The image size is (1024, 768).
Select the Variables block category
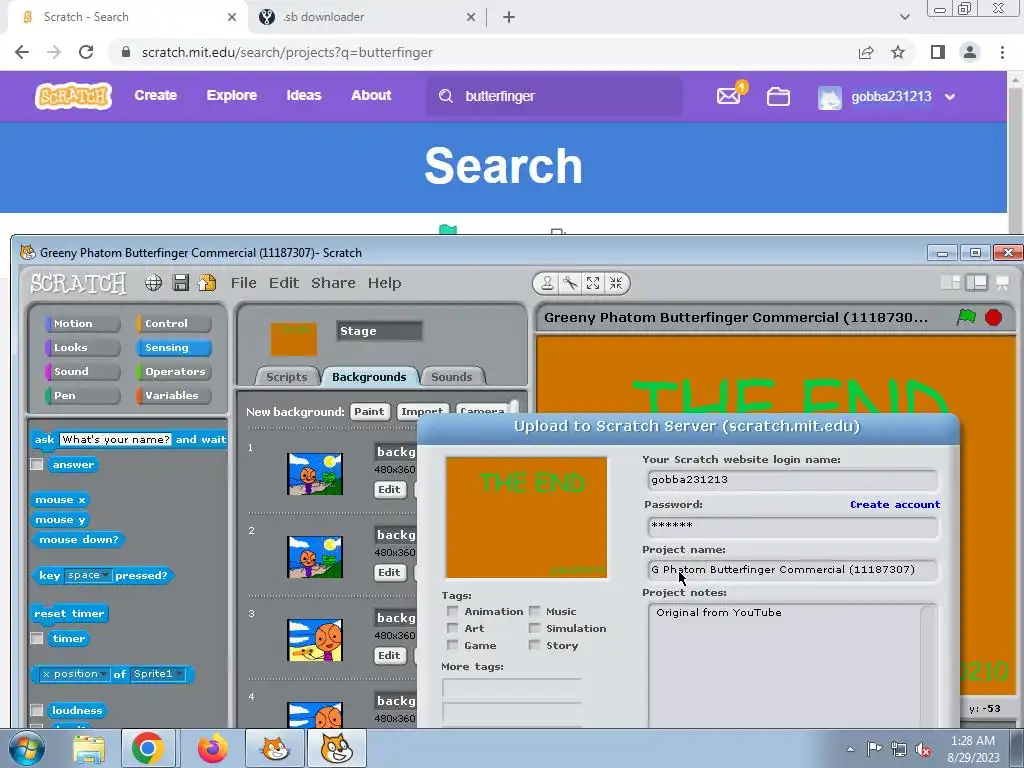(x=174, y=395)
